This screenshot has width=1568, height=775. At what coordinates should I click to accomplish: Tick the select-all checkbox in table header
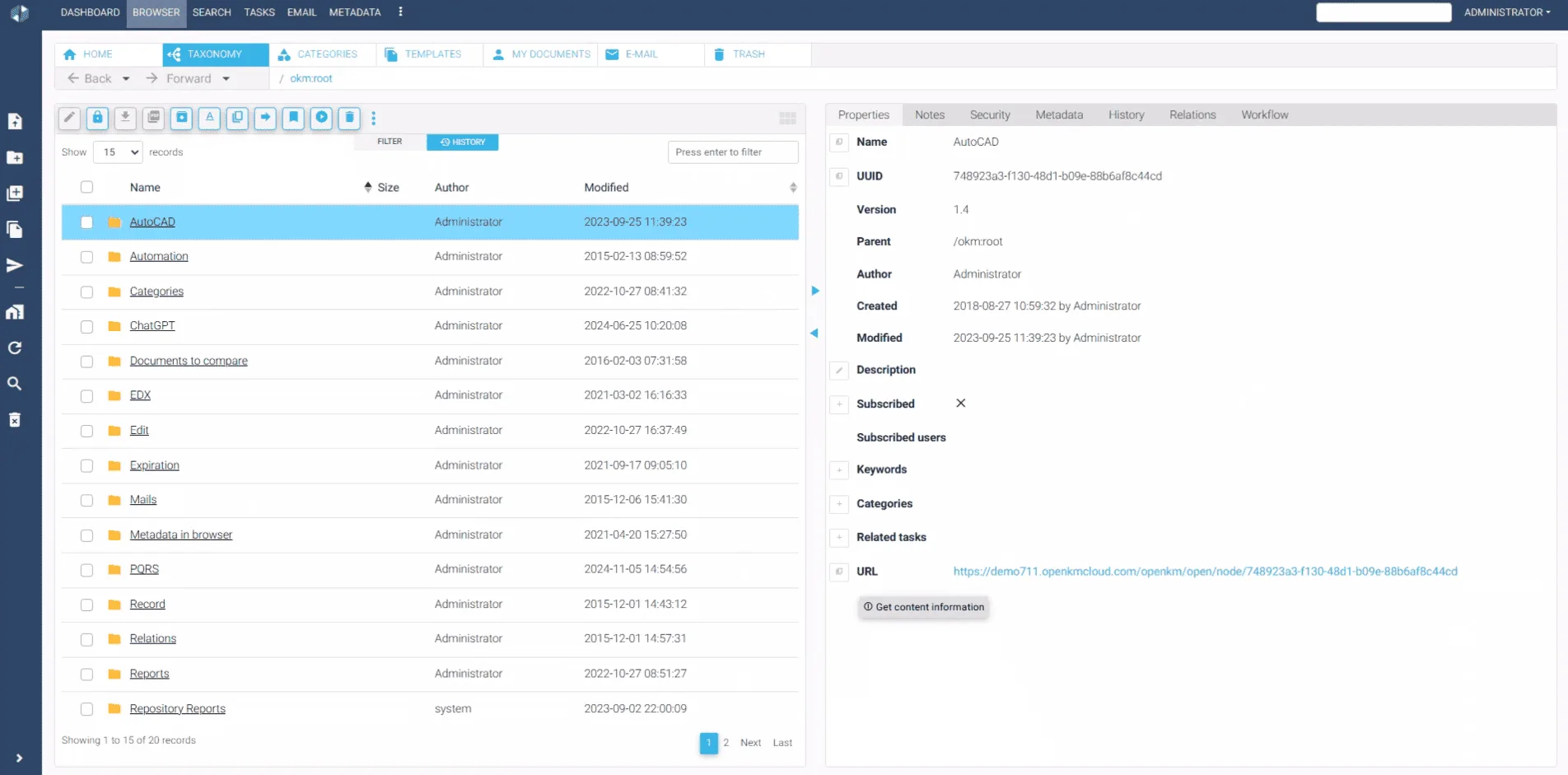click(x=86, y=187)
